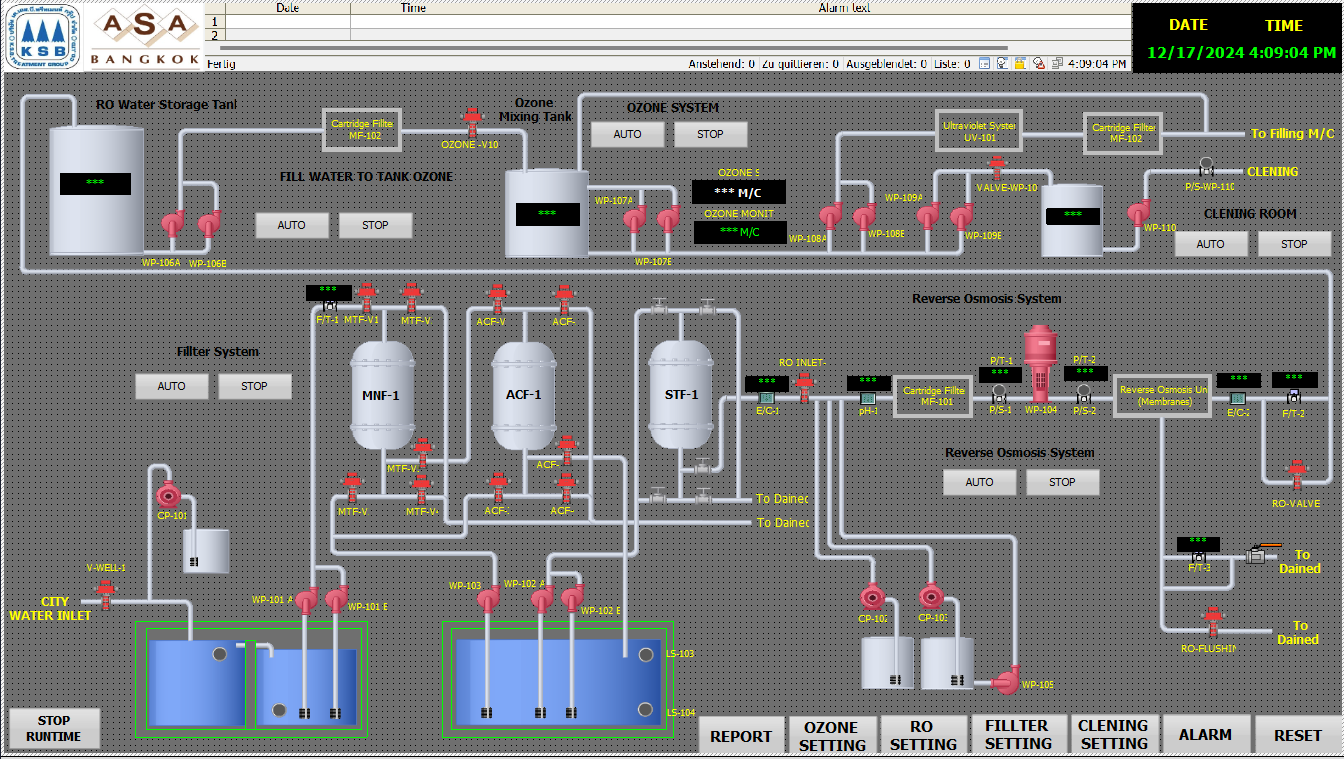Stop the Filter System
Viewport: 1344px width, 759px height.
pyautogui.click(x=254, y=386)
